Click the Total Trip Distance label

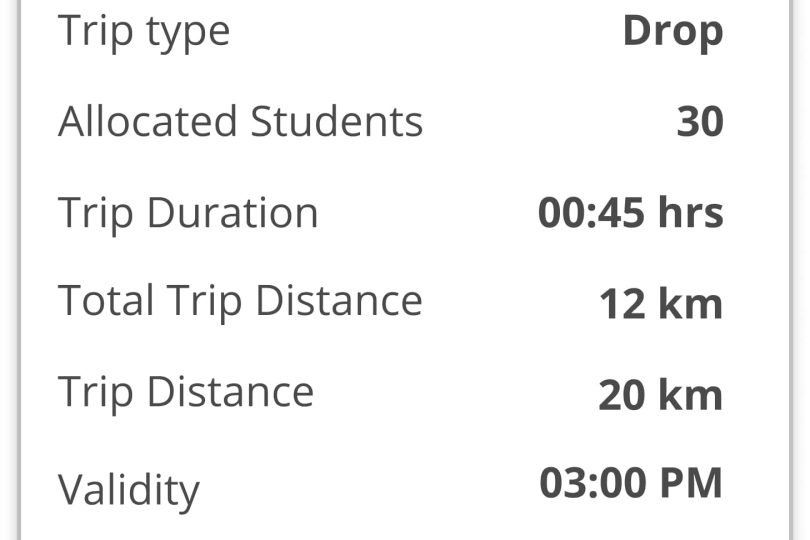click(x=240, y=301)
